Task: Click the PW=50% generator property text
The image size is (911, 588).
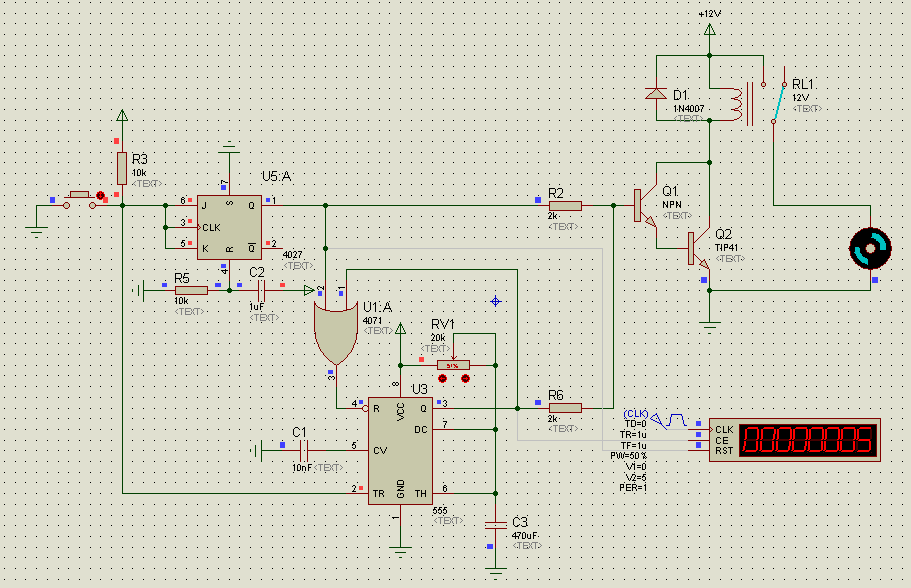Action: tap(629, 456)
